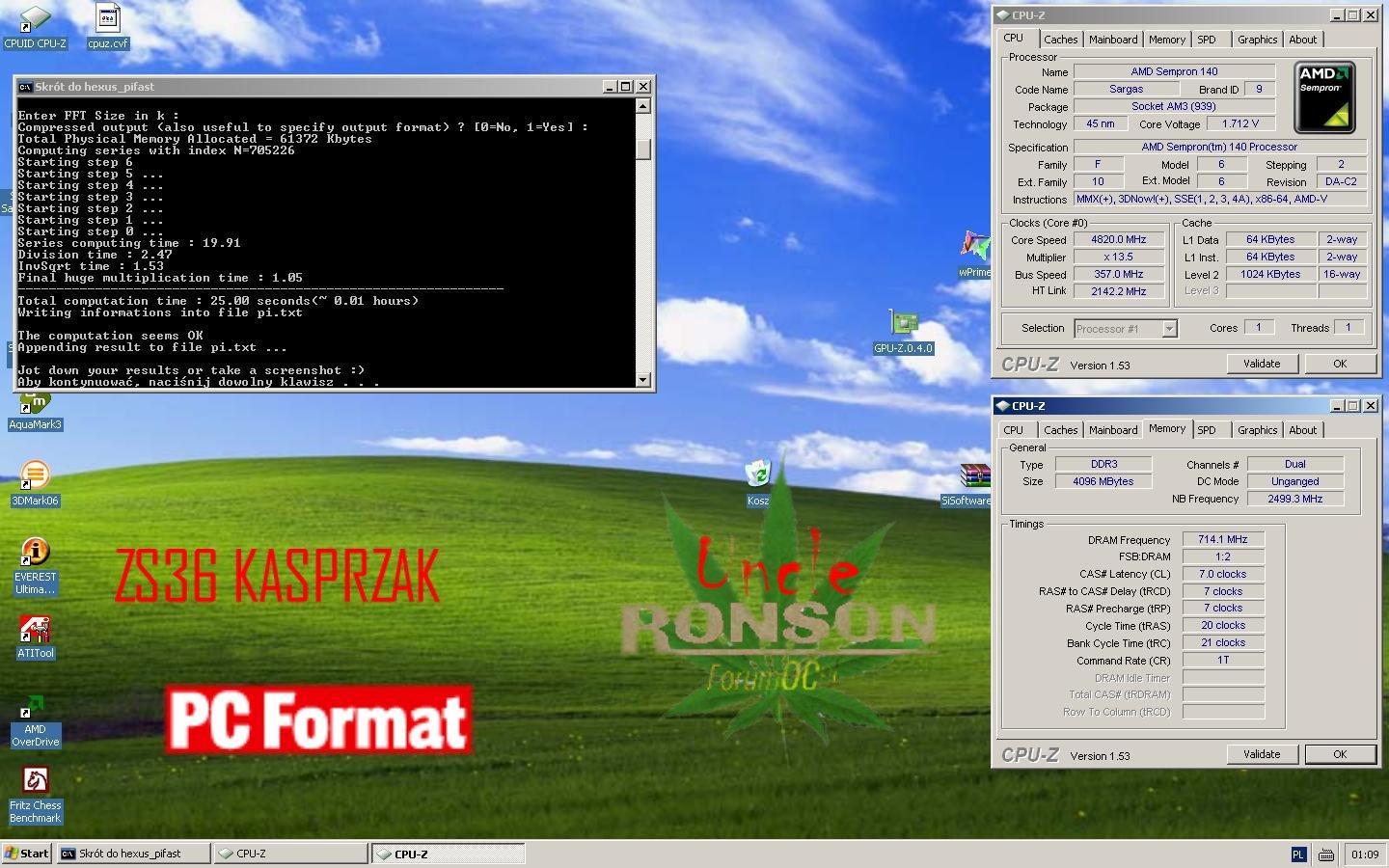
Task: Click the console scrollbar up arrow
Action: 643,106
